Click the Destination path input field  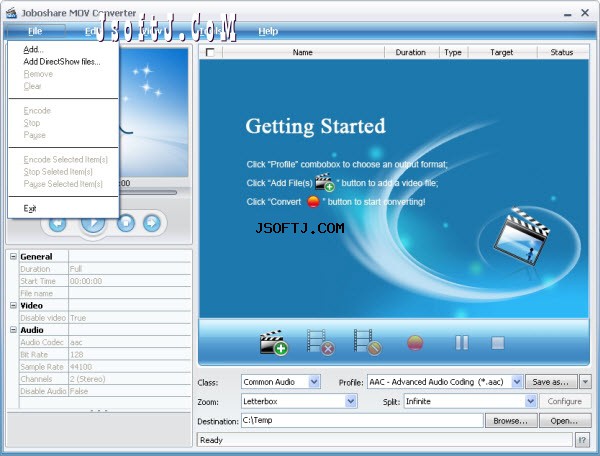(362, 420)
